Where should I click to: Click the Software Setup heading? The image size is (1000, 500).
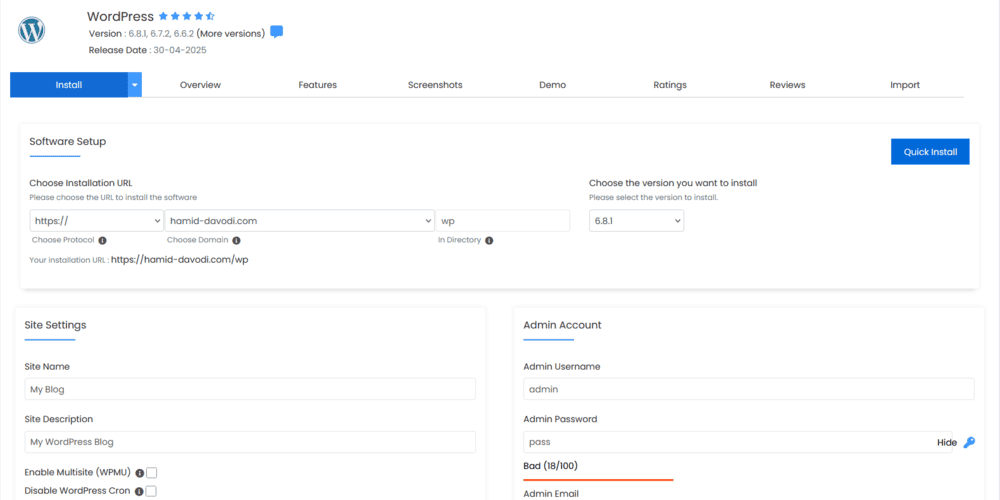(68, 142)
